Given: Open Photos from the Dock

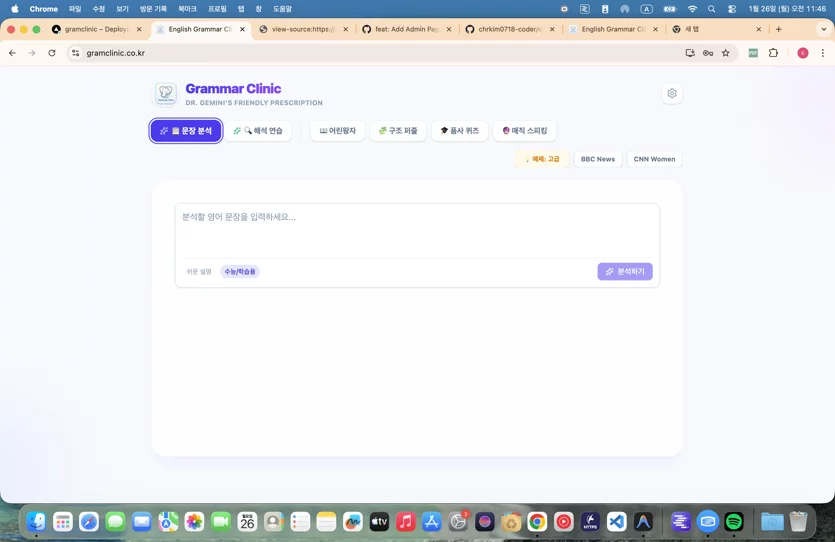Looking at the screenshot, I should pos(194,522).
